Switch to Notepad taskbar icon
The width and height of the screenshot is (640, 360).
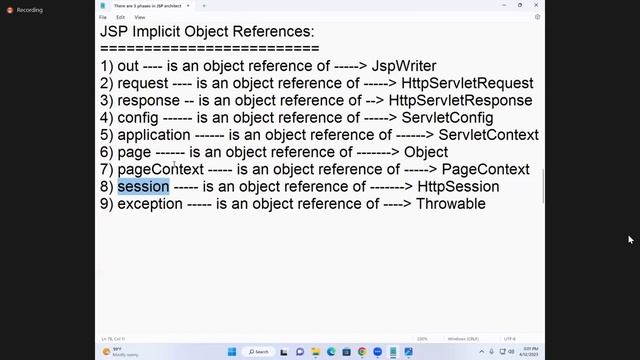pyautogui.click(x=393, y=351)
